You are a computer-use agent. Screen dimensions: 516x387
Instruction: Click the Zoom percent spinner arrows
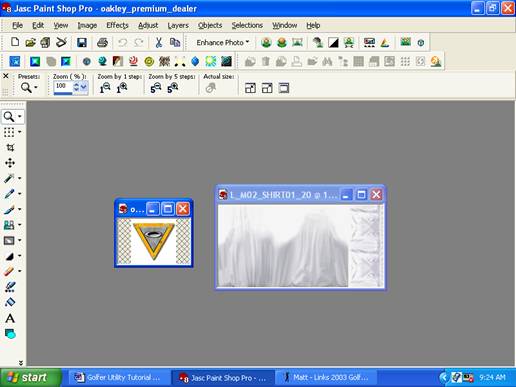(76, 87)
